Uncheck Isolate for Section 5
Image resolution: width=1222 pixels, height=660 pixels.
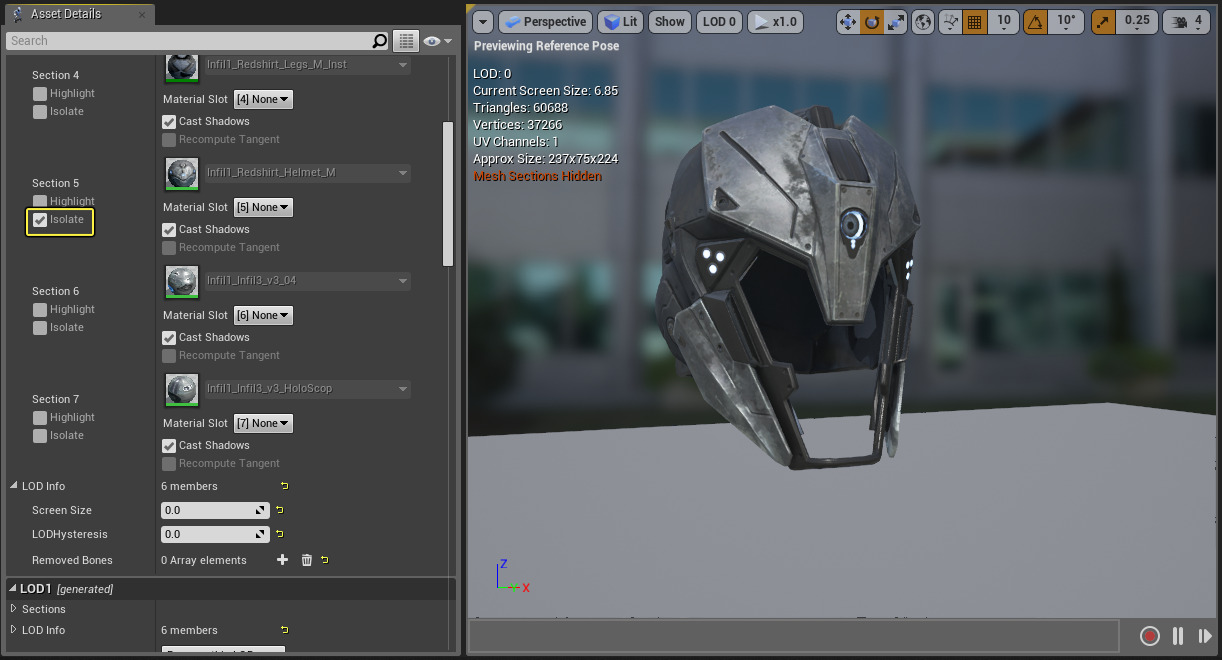pyautogui.click(x=40, y=220)
